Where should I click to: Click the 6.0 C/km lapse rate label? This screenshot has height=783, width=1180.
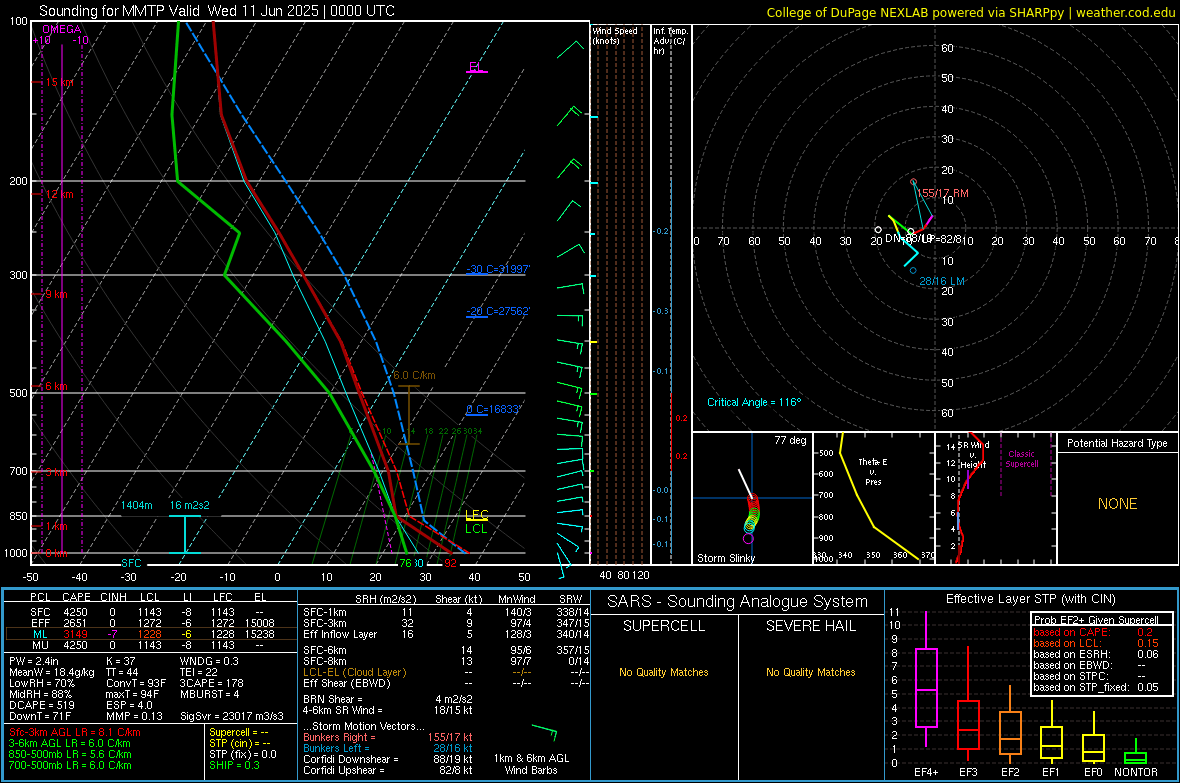coord(414,375)
